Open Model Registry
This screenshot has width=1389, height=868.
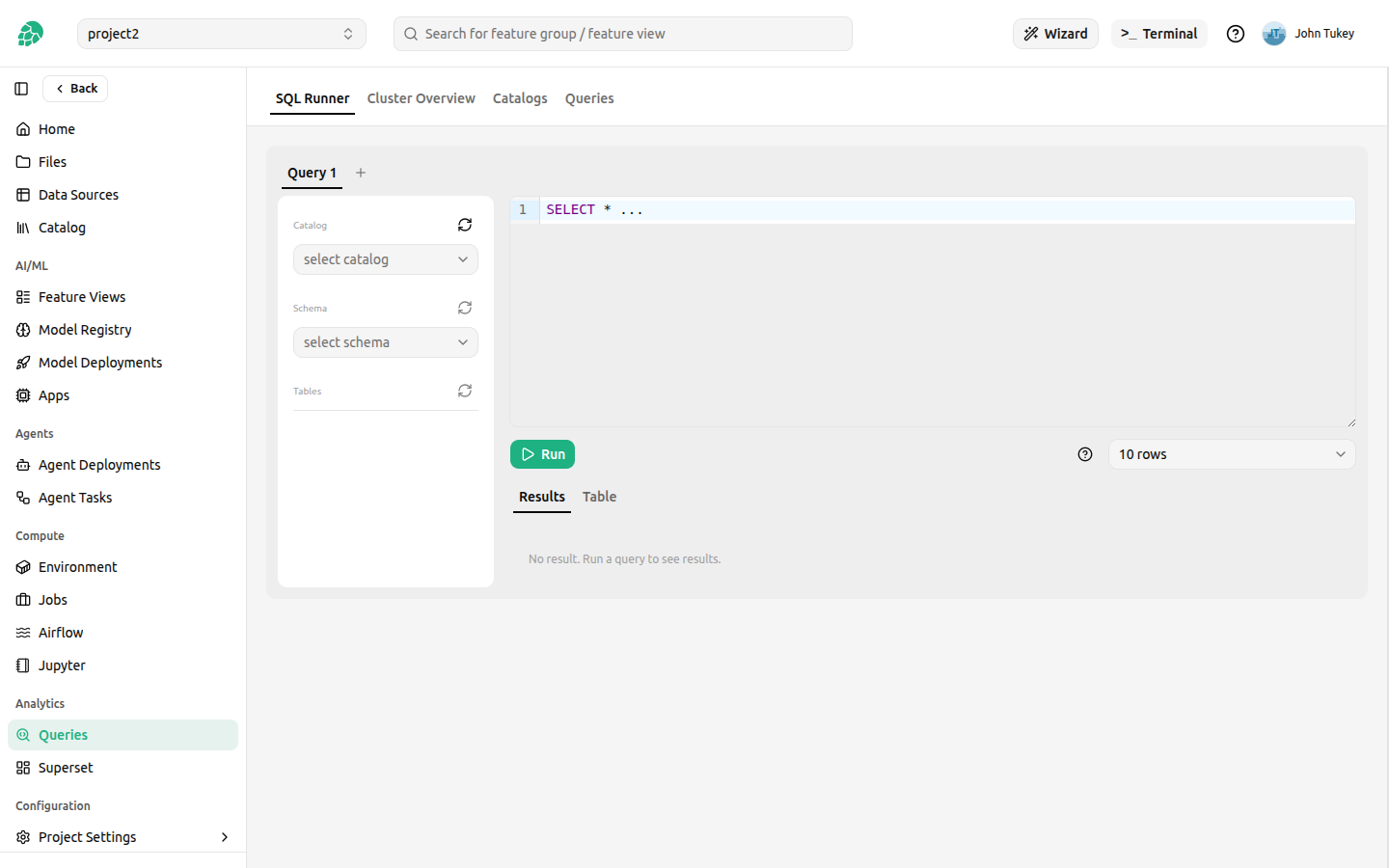(x=123, y=330)
